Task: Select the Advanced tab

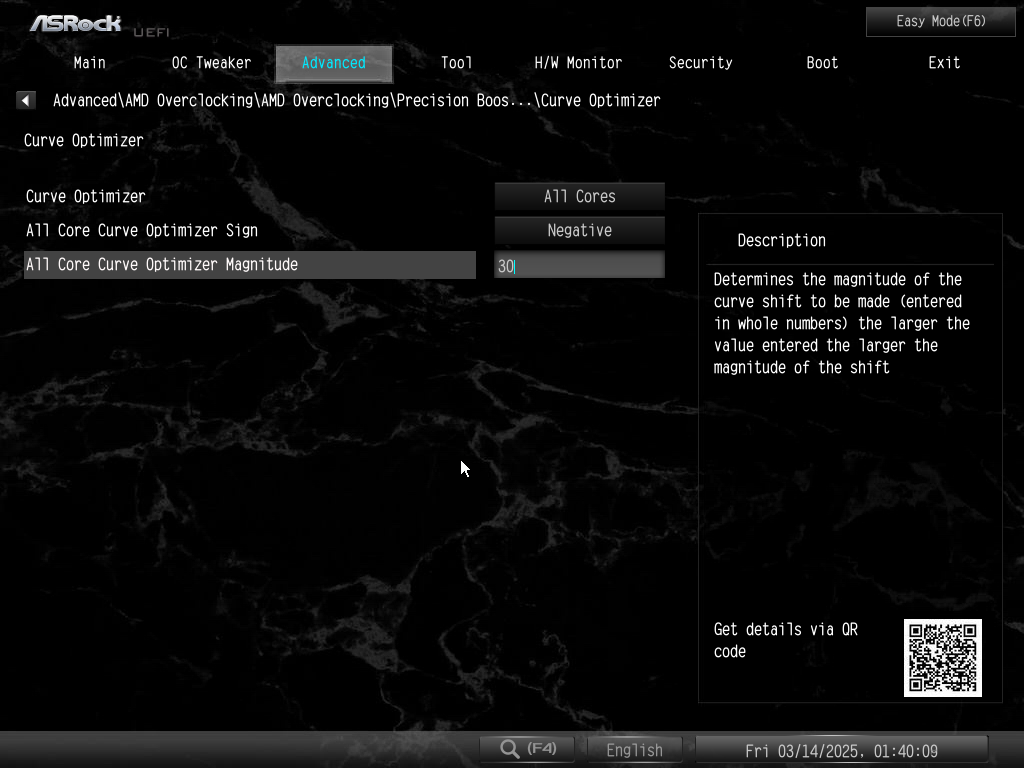Action: (x=334, y=63)
